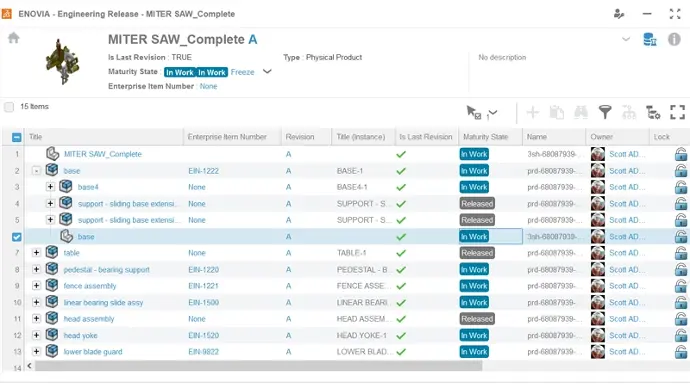Click lock icon for fence assembly row
Image resolution: width=690 pixels, height=388 pixels.
pyautogui.click(x=680, y=286)
